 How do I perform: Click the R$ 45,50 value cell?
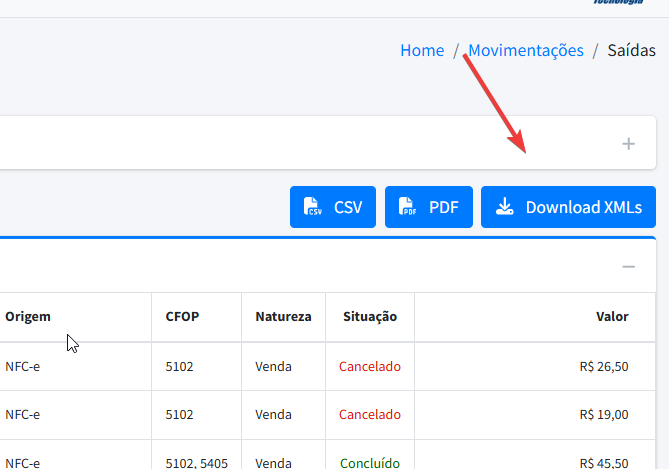point(603,462)
